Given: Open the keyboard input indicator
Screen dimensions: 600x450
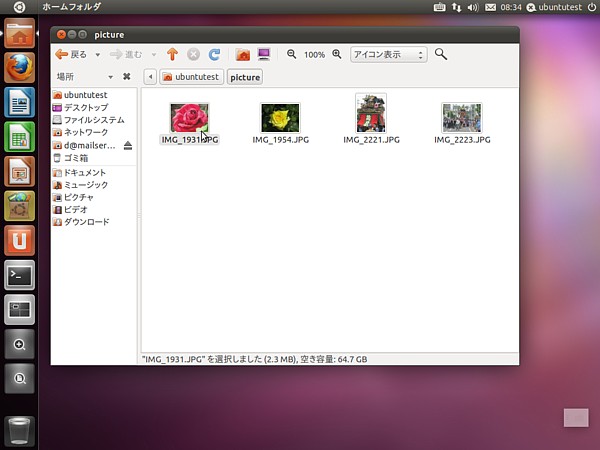Looking at the screenshot, I should point(439,7).
